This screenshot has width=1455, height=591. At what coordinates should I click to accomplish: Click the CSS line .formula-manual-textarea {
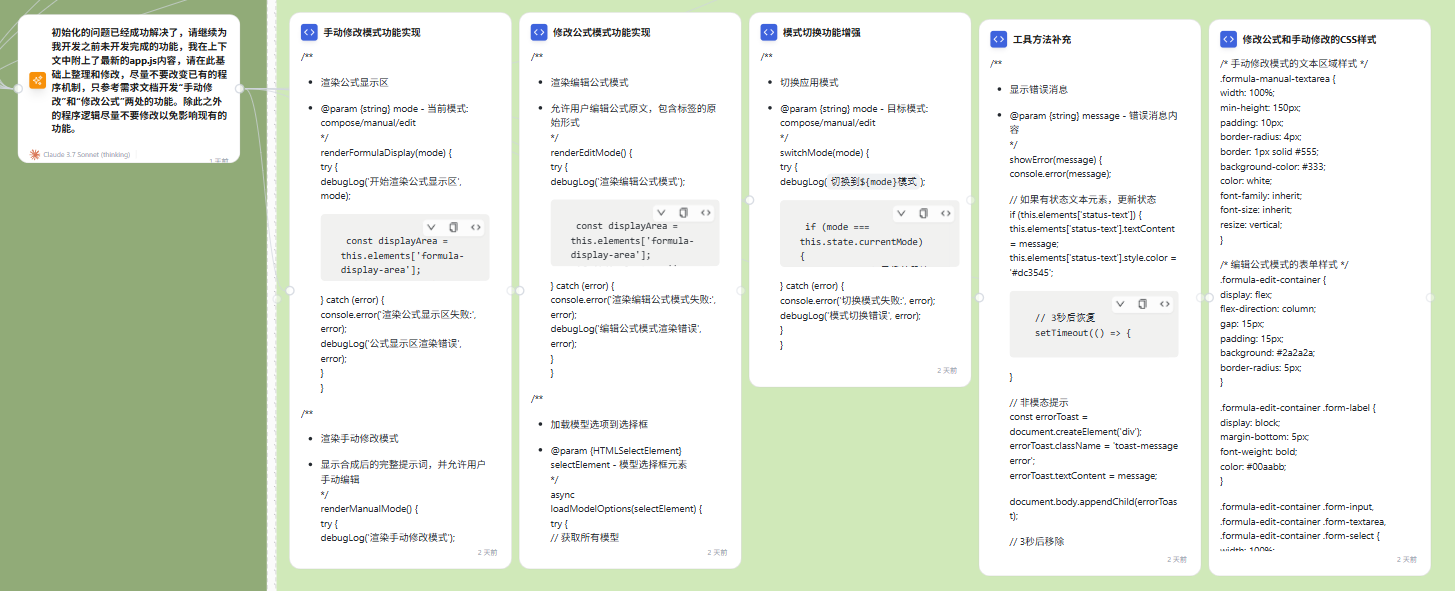coord(1278,78)
